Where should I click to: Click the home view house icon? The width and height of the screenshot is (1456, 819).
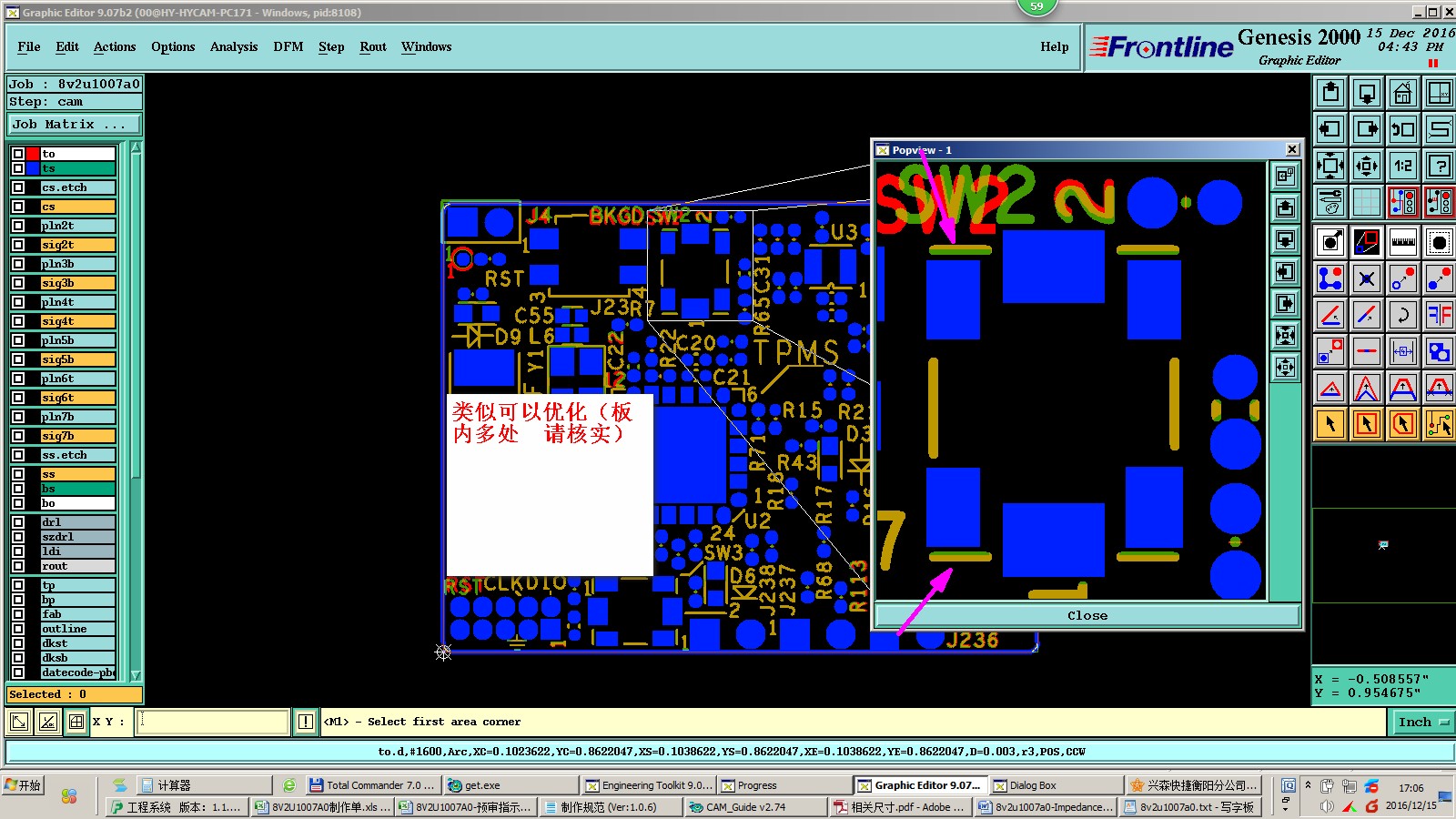tap(1403, 93)
